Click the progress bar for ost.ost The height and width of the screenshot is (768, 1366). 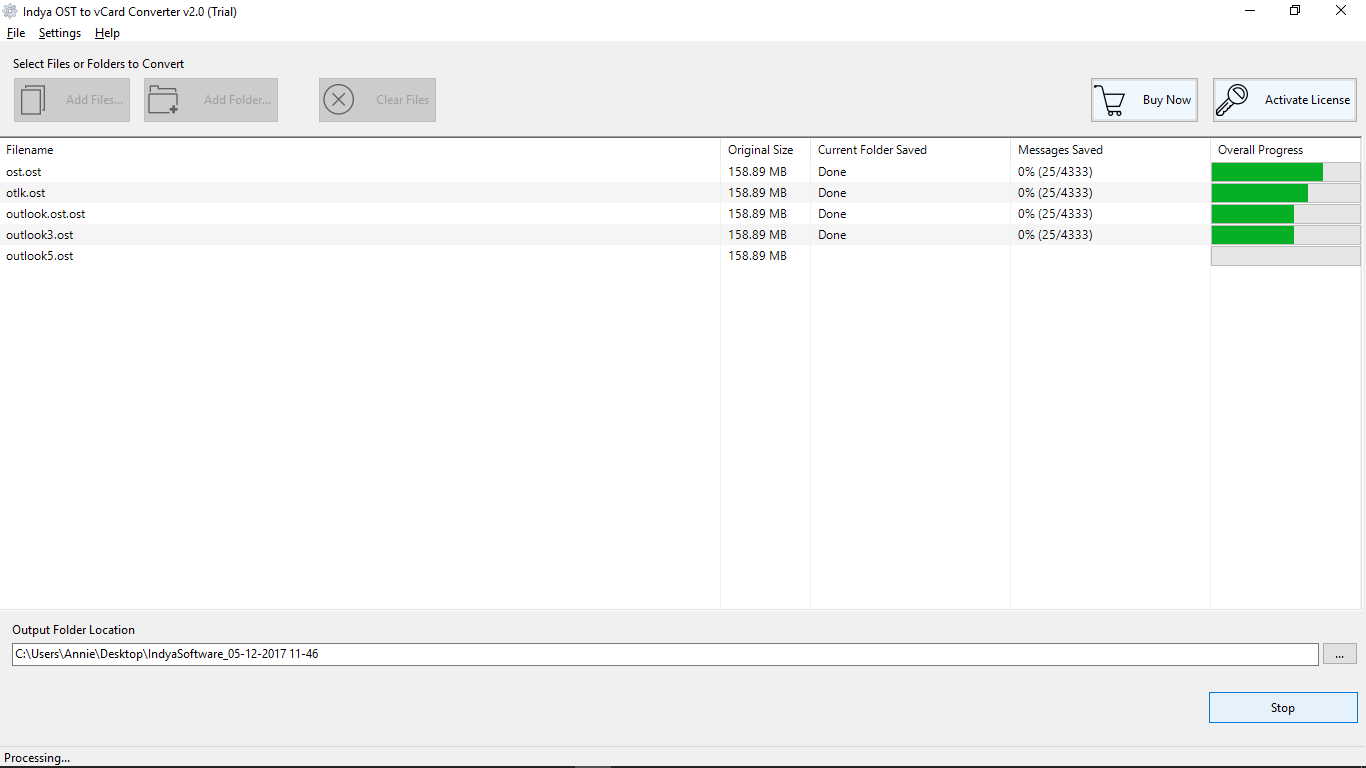point(1286,172)
